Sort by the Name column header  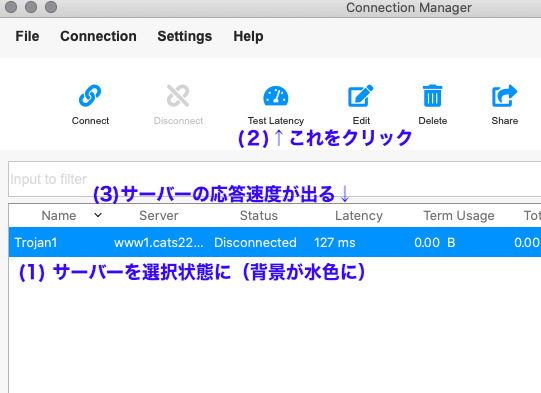(59, 216)
